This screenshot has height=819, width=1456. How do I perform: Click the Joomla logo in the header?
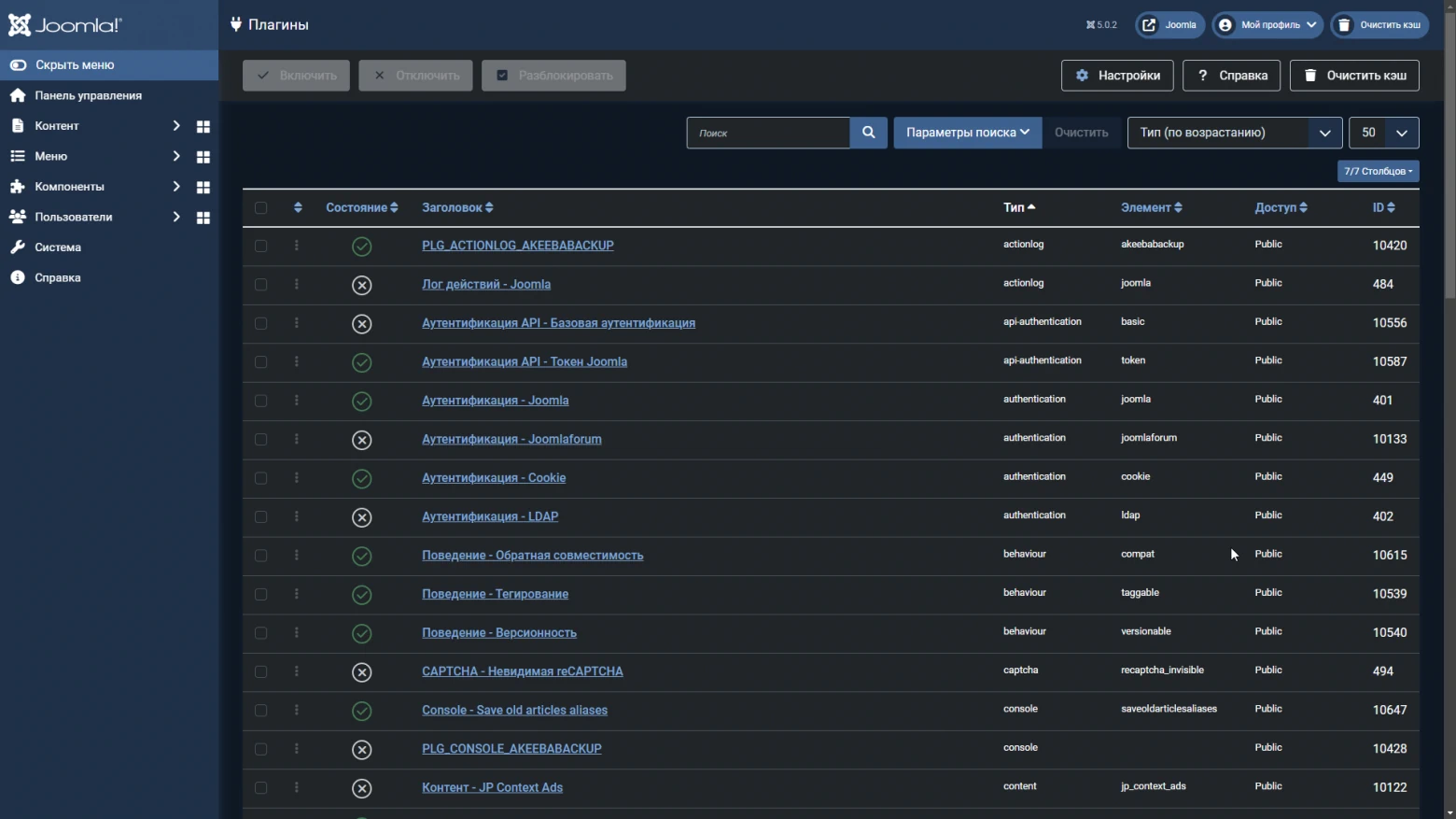click(x=65, y=25)
